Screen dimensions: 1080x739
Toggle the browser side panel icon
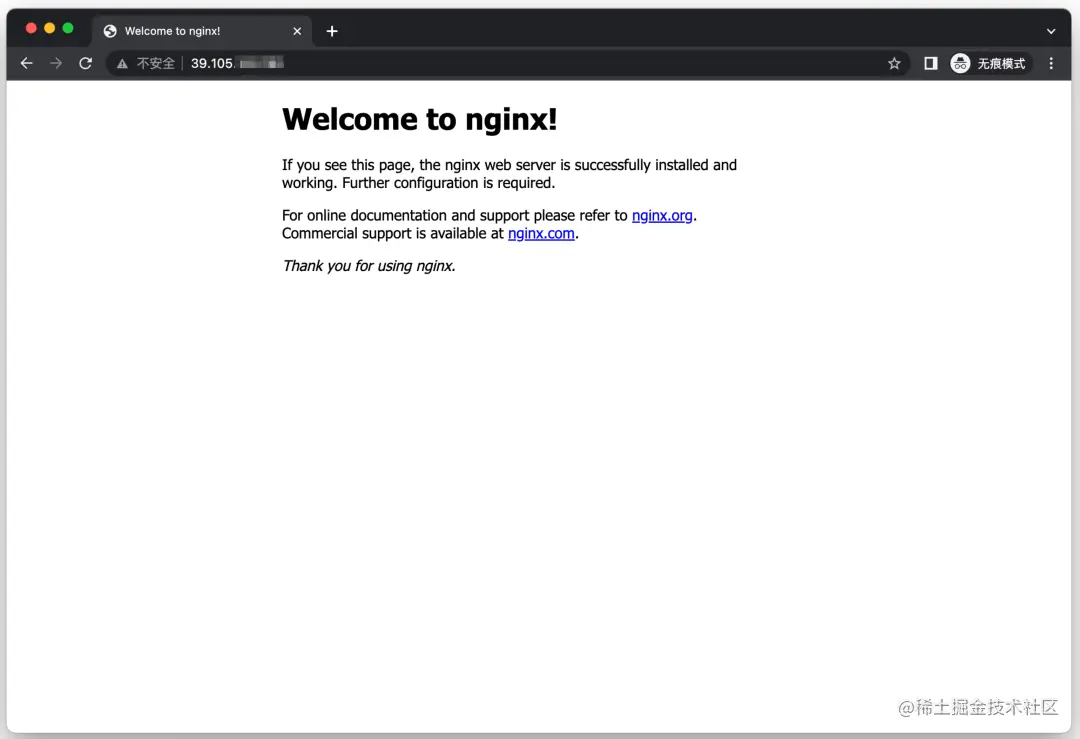click(931, 63)
